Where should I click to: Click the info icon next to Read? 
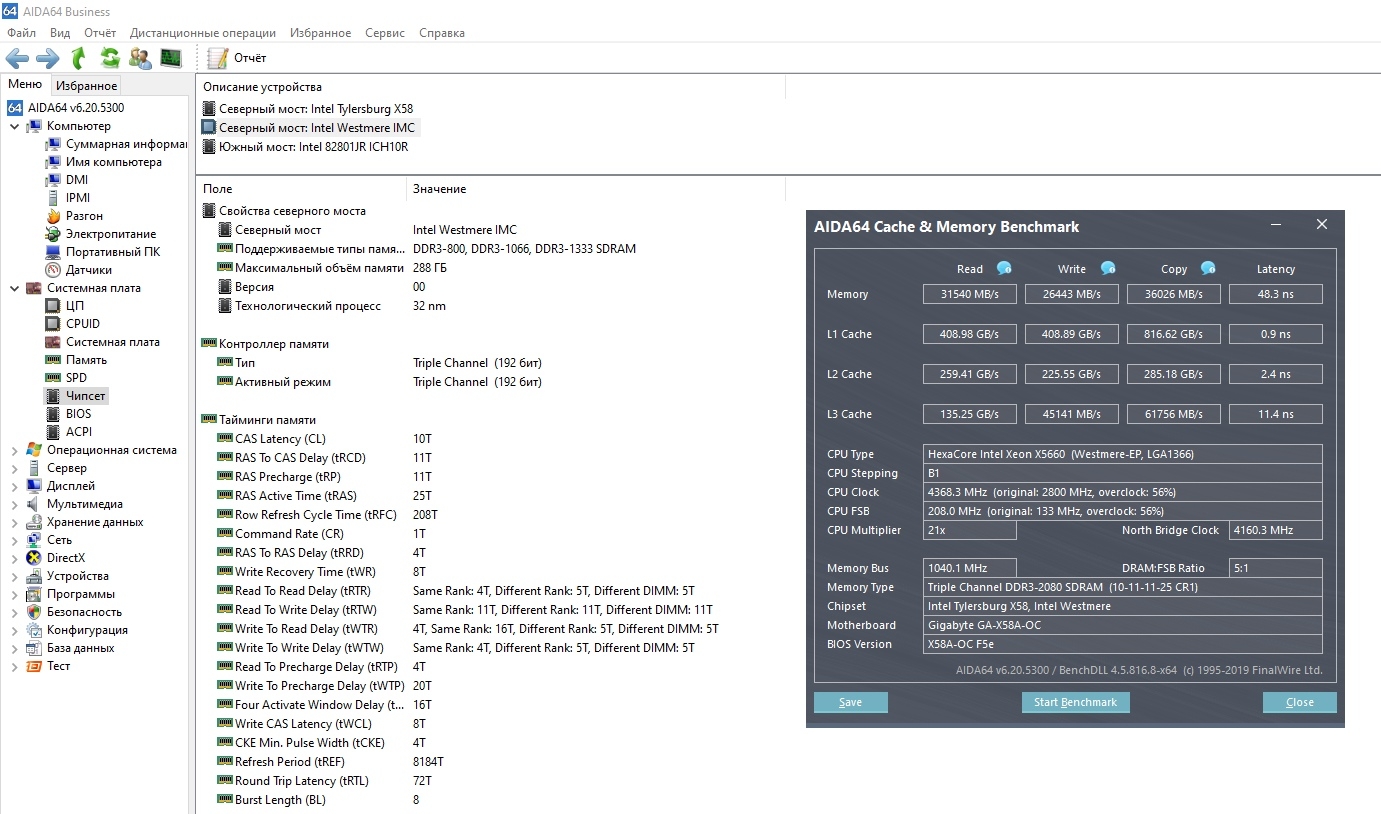coord(1004,268)
